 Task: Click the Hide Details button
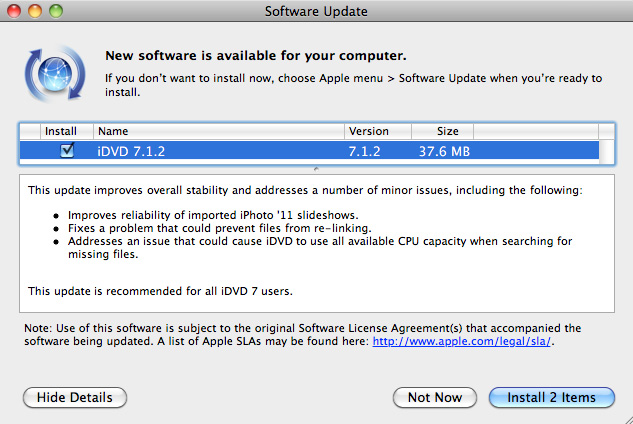coord(75,397)
